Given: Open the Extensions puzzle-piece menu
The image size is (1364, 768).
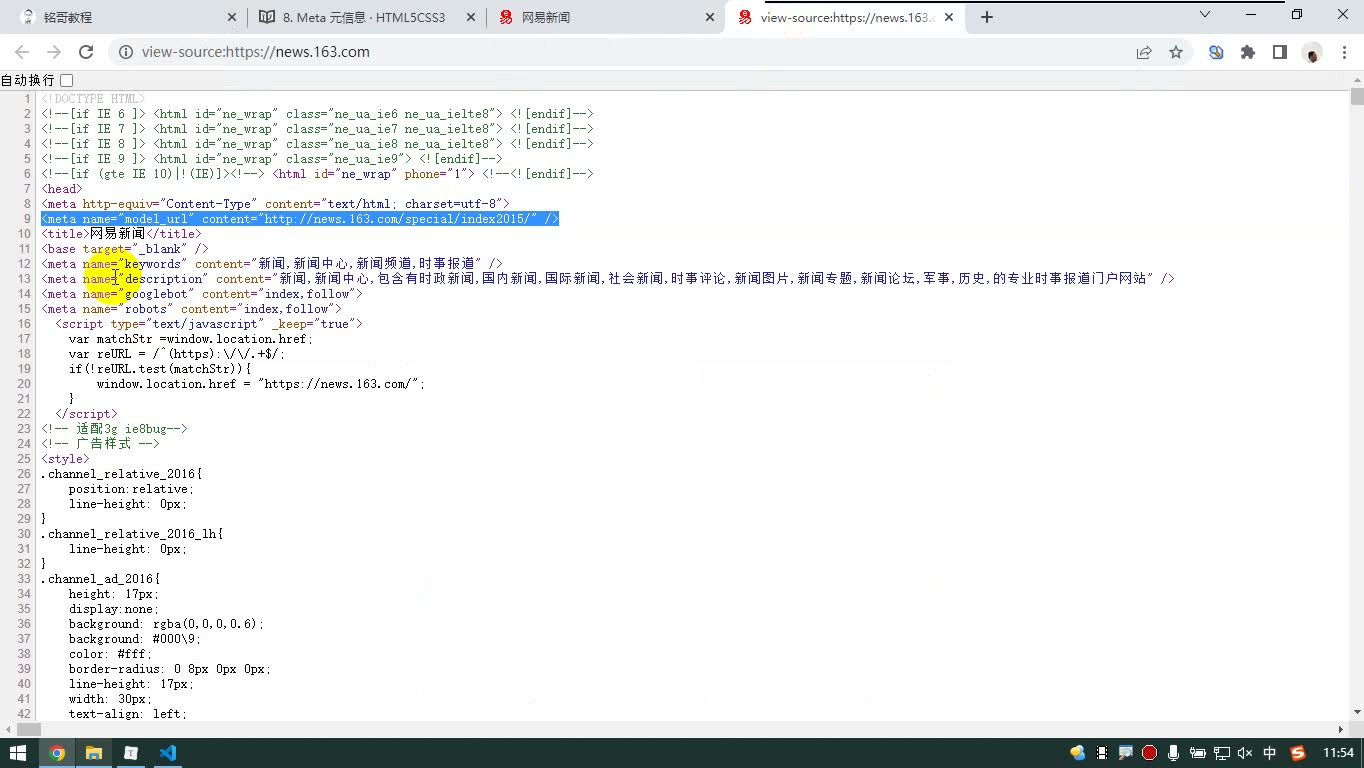Looking at the screenshot, I should tap(1248, 52).
